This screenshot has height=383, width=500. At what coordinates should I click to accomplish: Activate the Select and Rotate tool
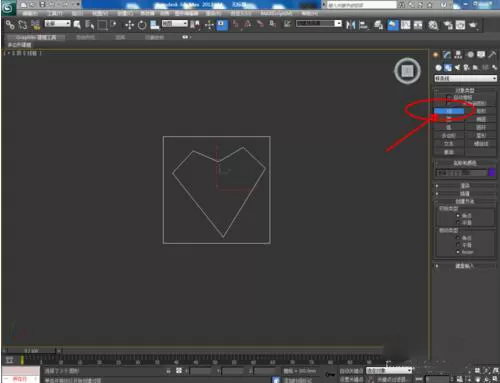pos(142,25)
